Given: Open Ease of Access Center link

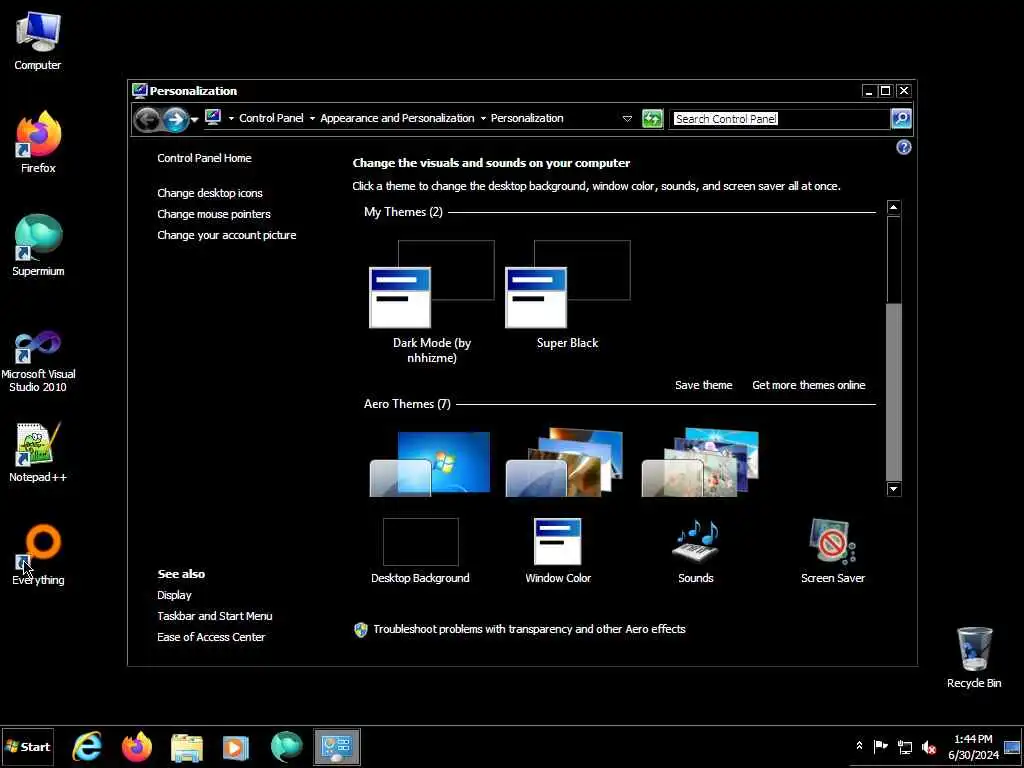Looking at the screenshot, I should pos(211,637).
